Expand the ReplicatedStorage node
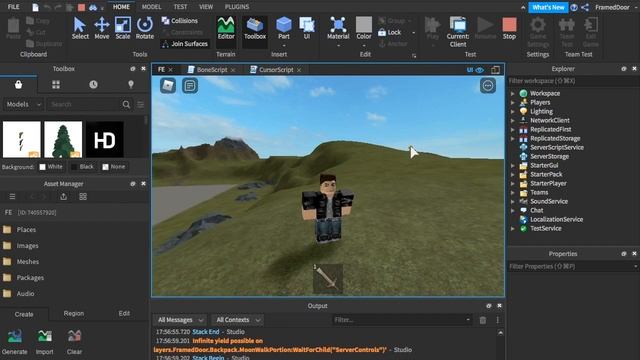The width and height of the screenshot is (640, 360). pos(513,138)
